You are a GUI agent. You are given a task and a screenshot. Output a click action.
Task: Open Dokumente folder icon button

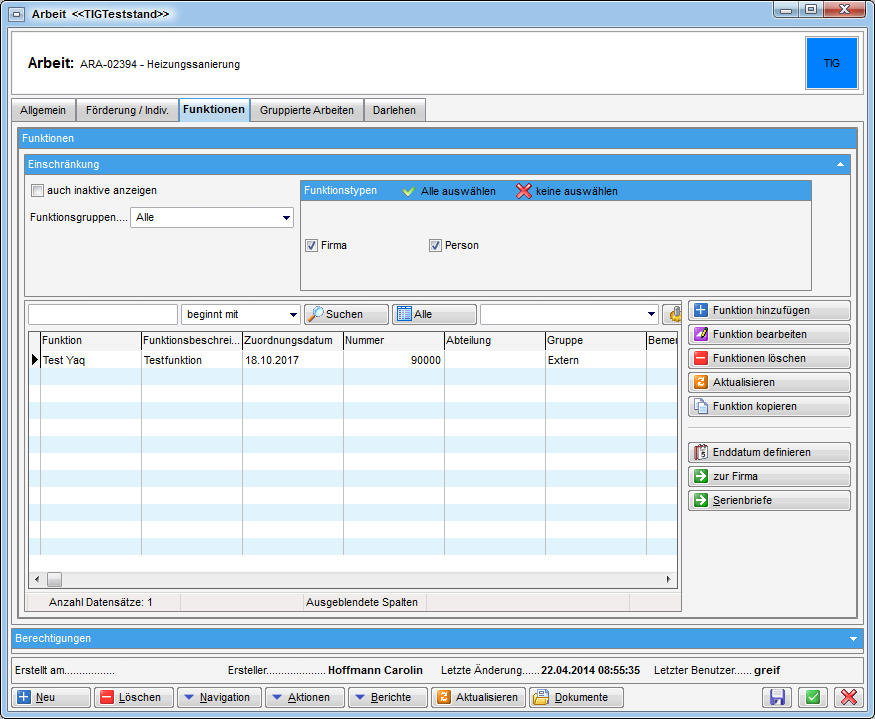(x=577, y=697)
